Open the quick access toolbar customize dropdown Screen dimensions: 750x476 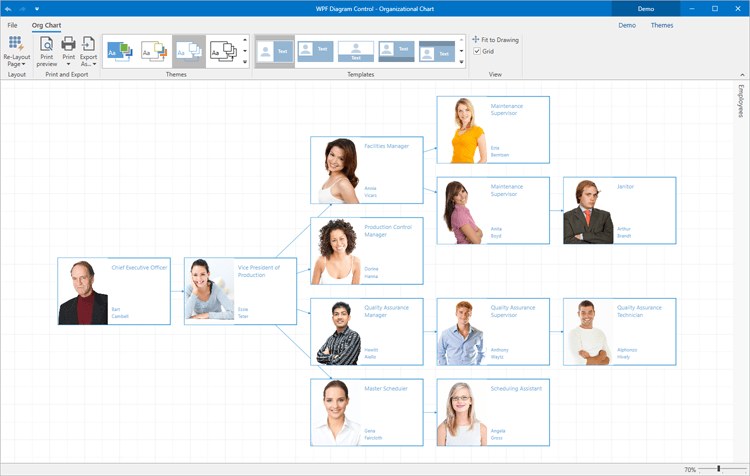point(37,9)
